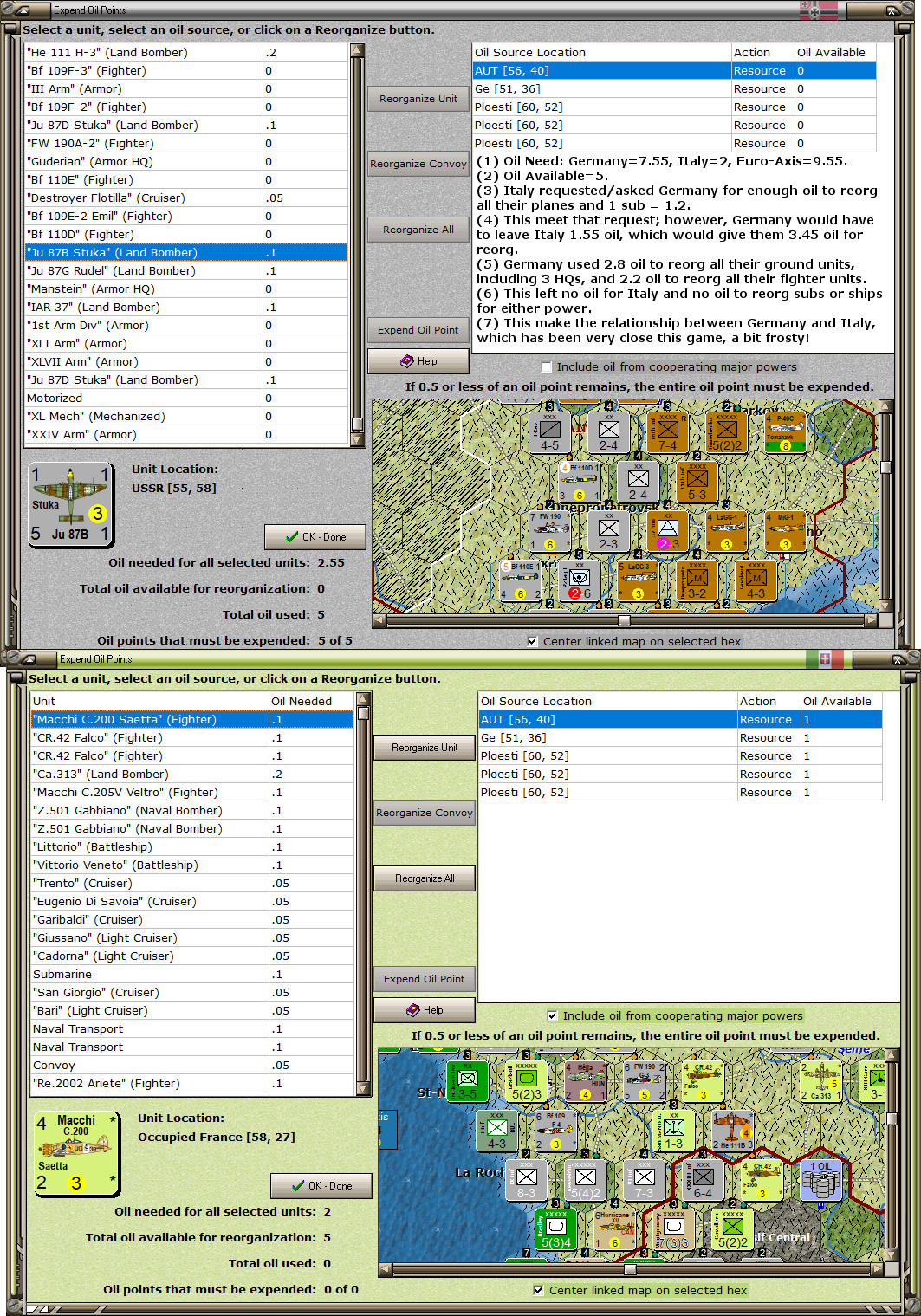The width and height of the screenshot is (921, 1316).
Task: Click the Stuka Ju 87B unit counter thumbnail
Action: (70, 504)
